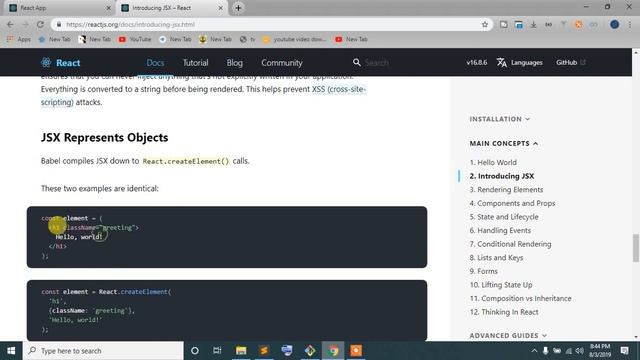This screenshot has width=640, height=360.
Task: Show hidden tray icons chevron
Action: coord(534,351)
